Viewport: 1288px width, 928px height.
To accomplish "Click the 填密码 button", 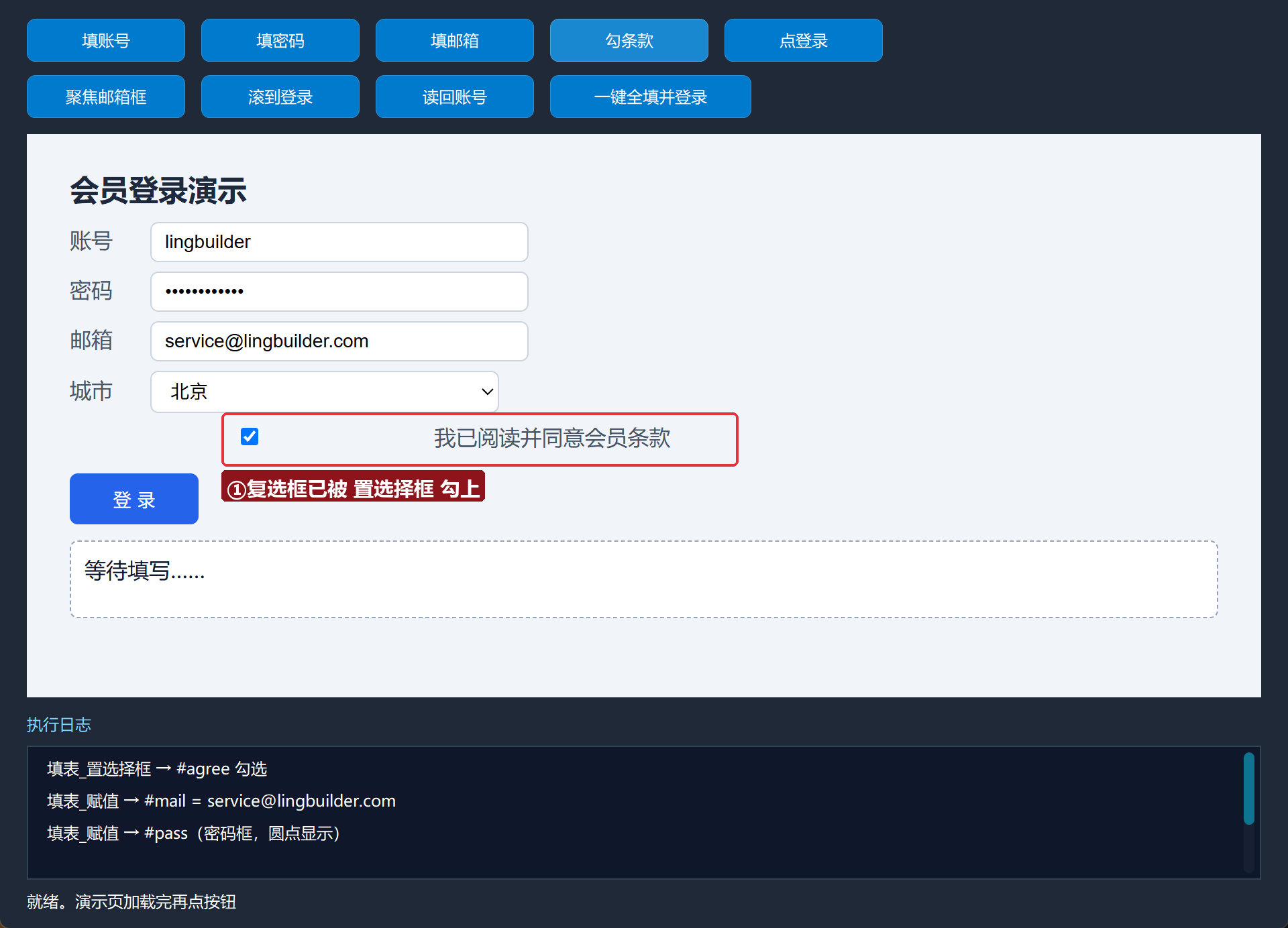I will (x=280, y=40).
